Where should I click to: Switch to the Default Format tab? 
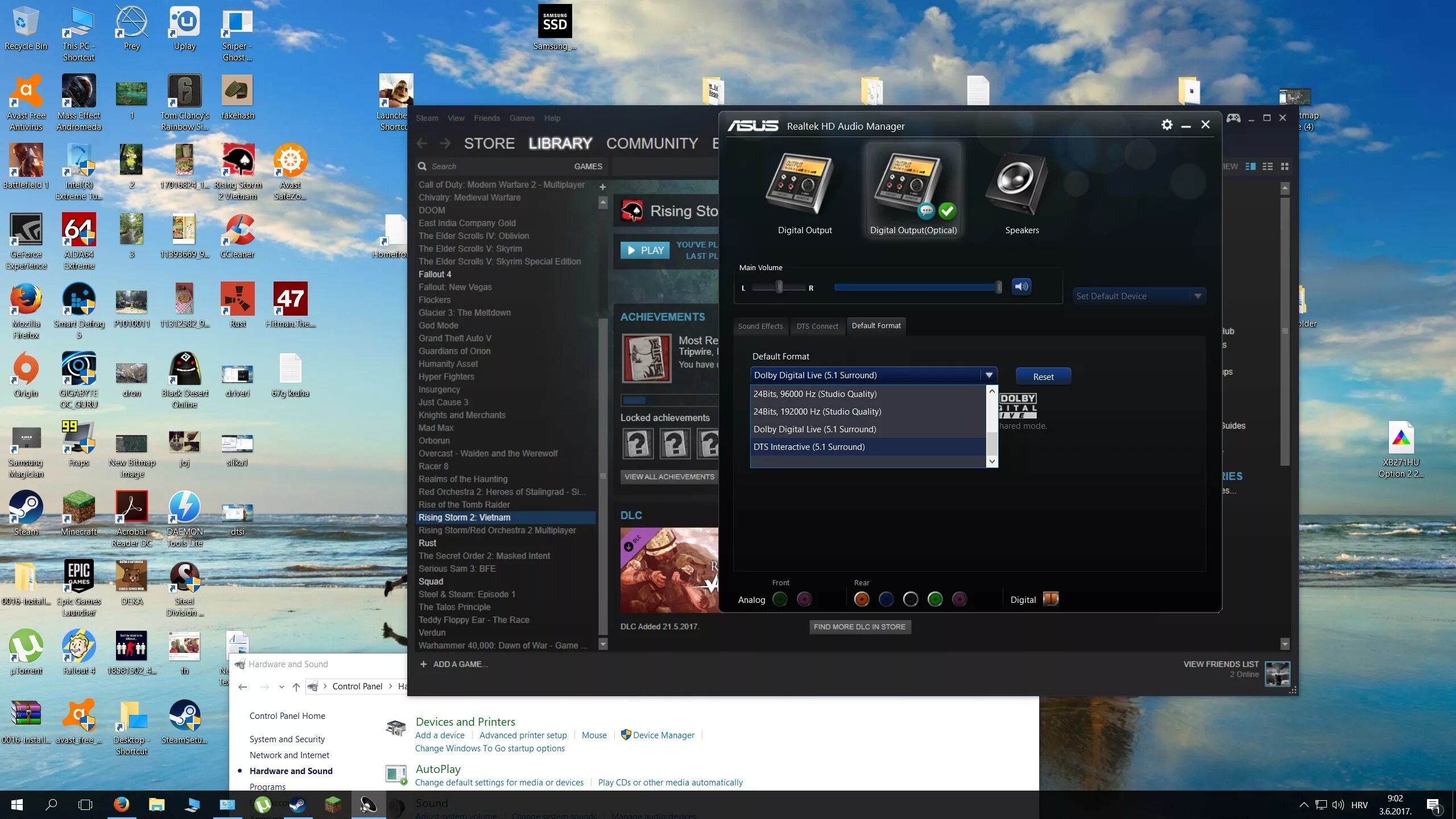tap(876, 325)
